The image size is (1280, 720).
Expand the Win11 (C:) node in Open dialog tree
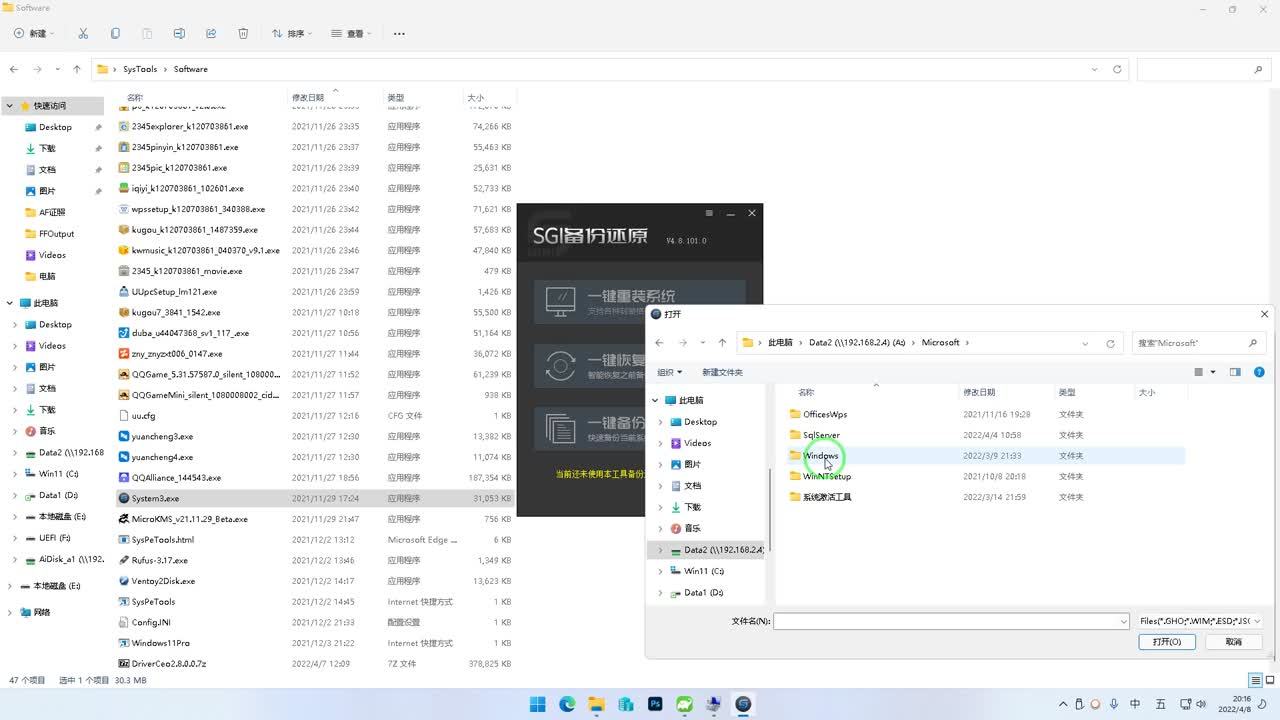[660, 571]
